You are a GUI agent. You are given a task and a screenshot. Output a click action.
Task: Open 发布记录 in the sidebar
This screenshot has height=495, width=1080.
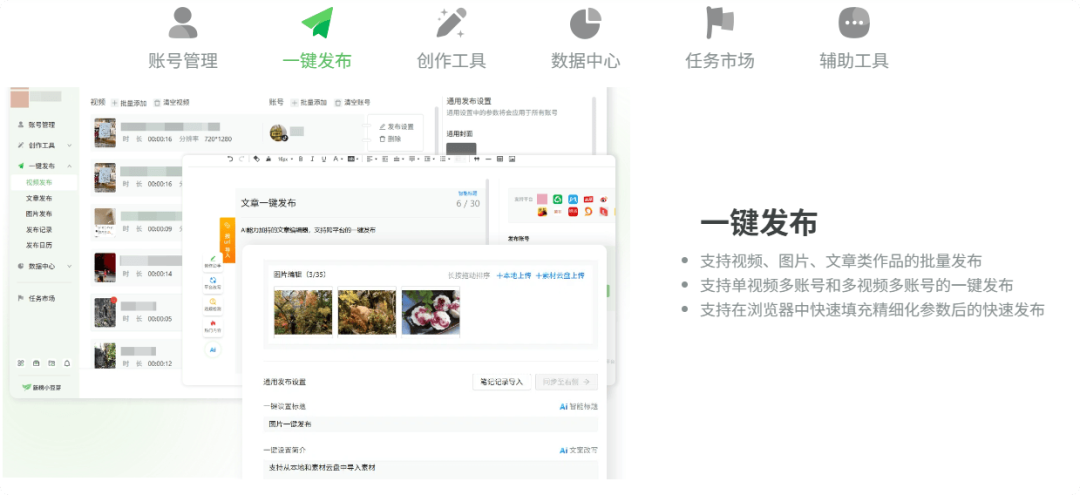39,229
